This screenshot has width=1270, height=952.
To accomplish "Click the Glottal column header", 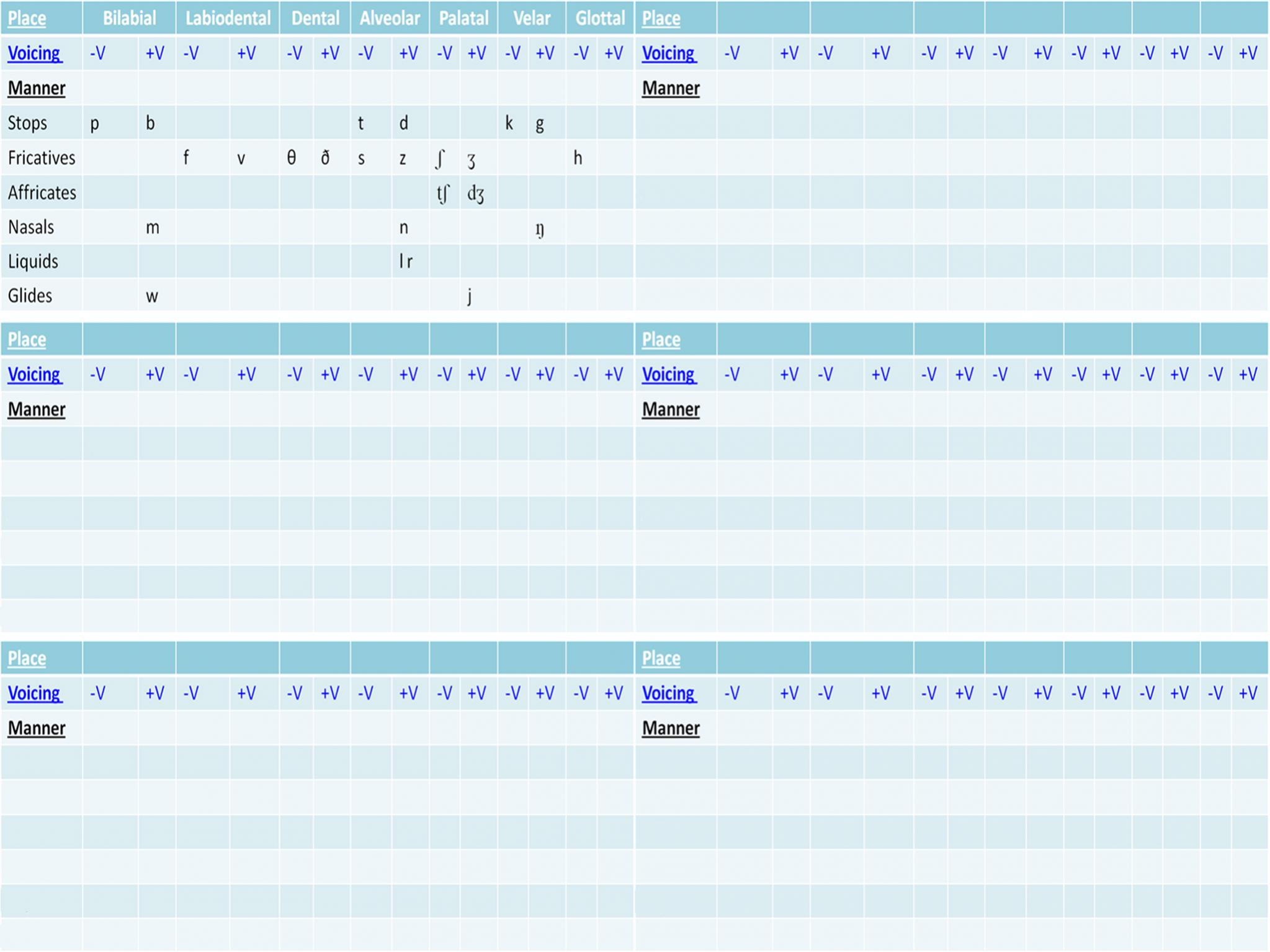I will click(600, 18).
